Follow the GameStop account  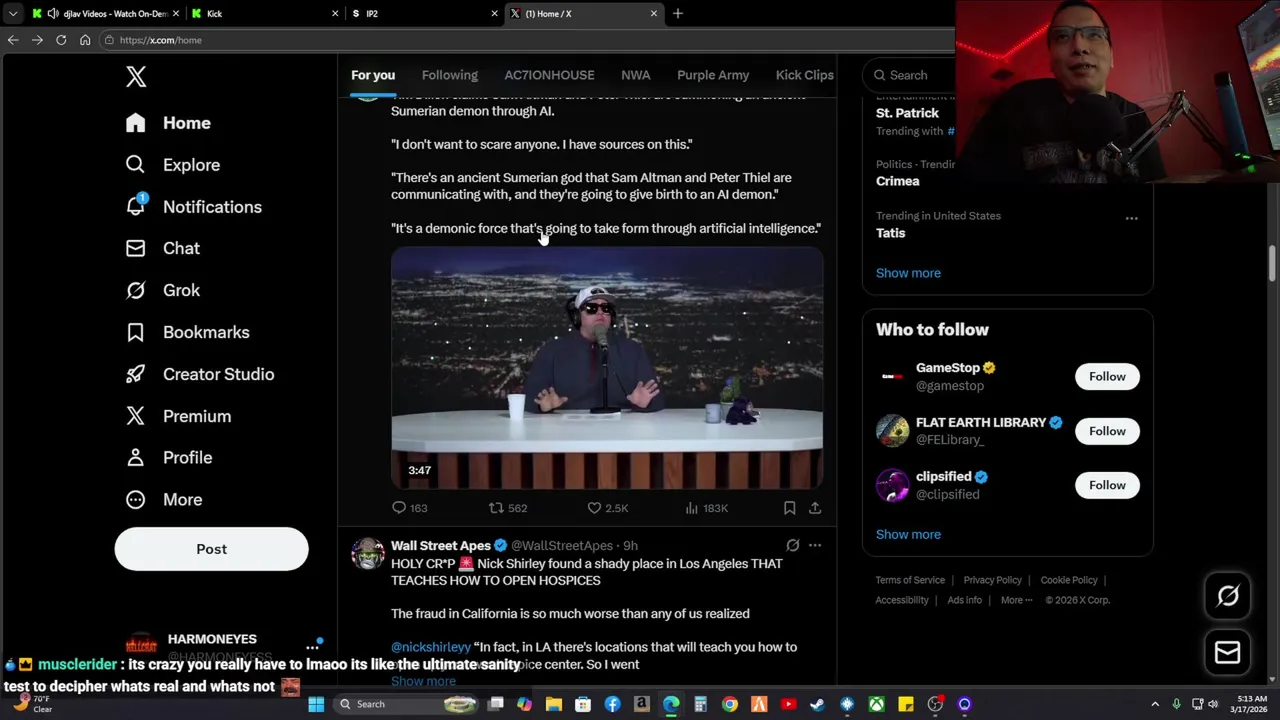[x=1107, y=376]
